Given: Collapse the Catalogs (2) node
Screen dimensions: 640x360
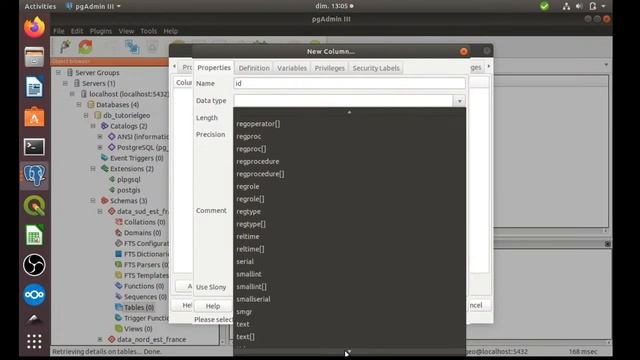Looking at the screenshot, I should tap(93, 126).
